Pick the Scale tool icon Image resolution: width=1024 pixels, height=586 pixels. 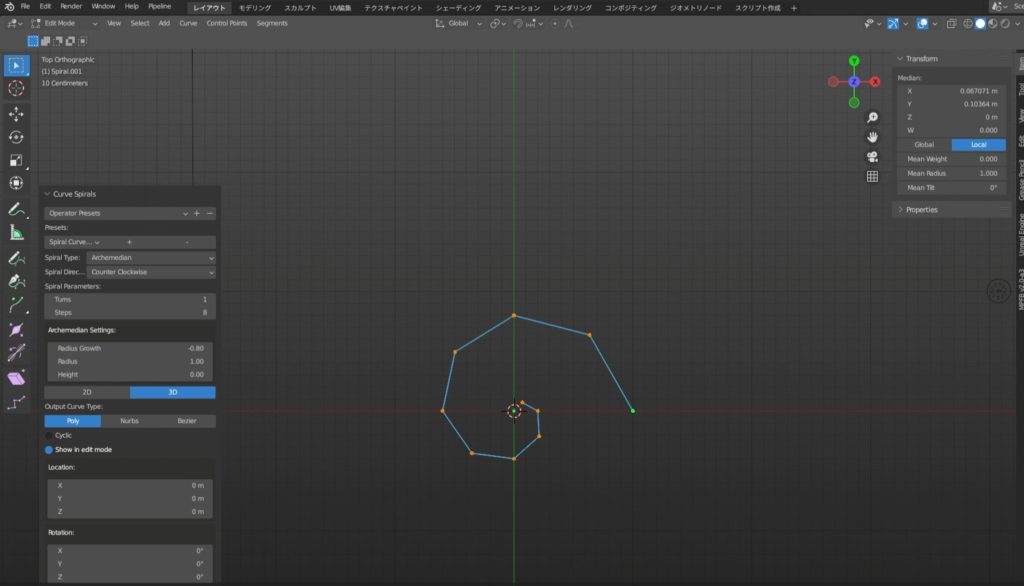[16, 160]
